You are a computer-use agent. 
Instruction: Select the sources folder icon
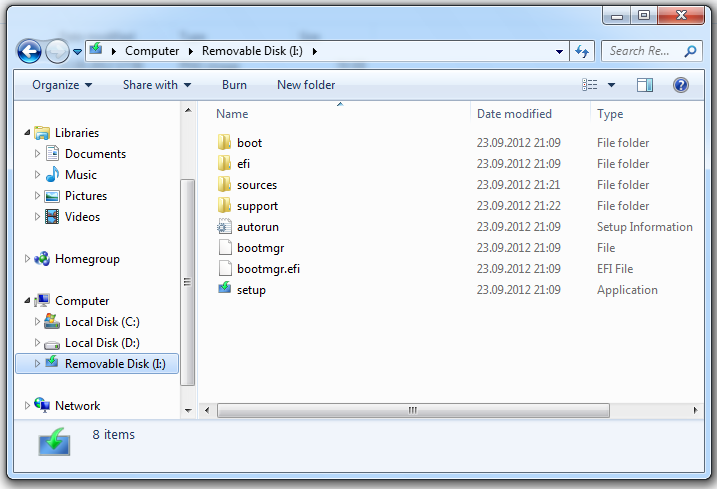click(225, 184)
